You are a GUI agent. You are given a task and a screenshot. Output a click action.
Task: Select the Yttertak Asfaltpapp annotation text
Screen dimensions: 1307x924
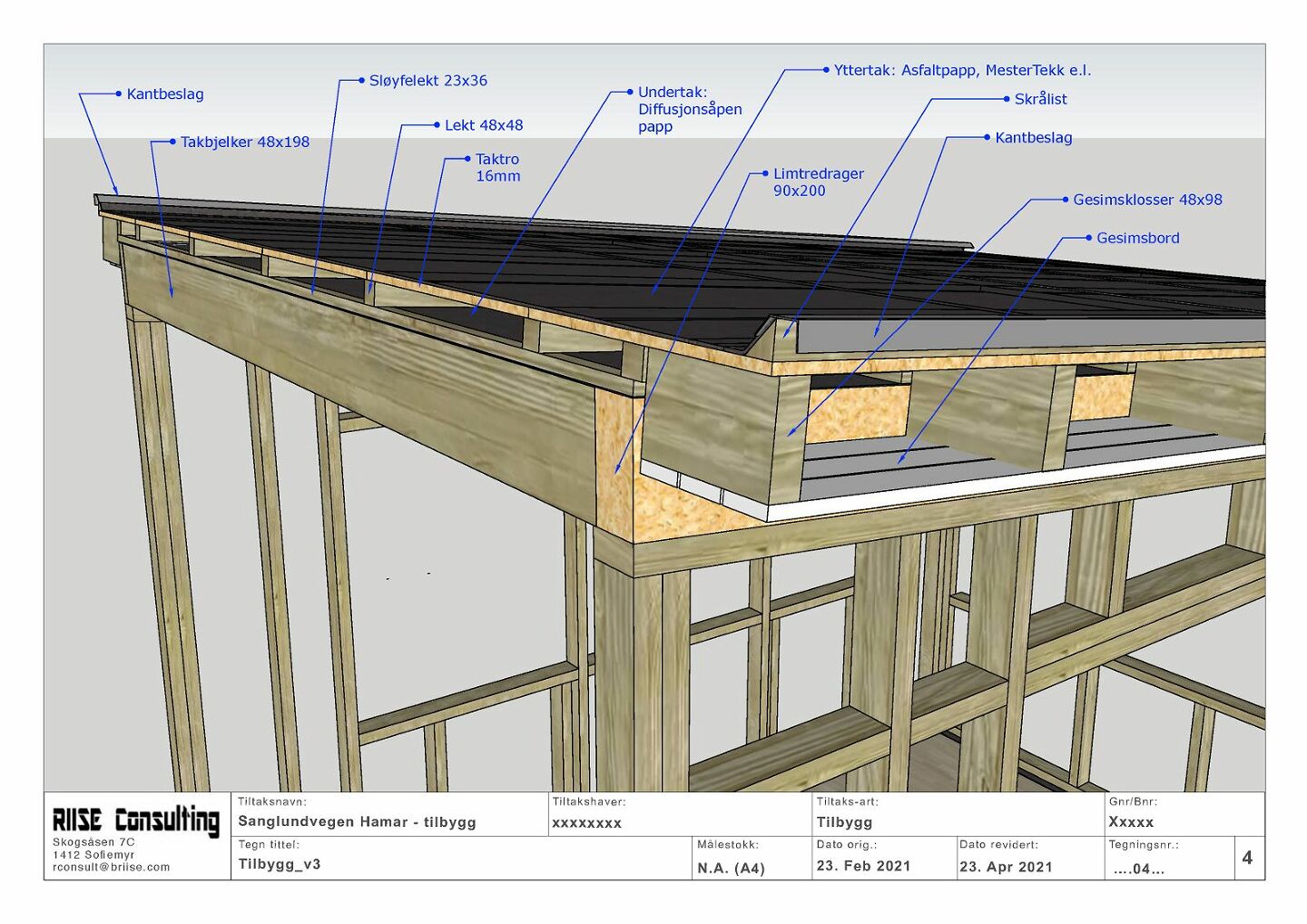point(962,71)
